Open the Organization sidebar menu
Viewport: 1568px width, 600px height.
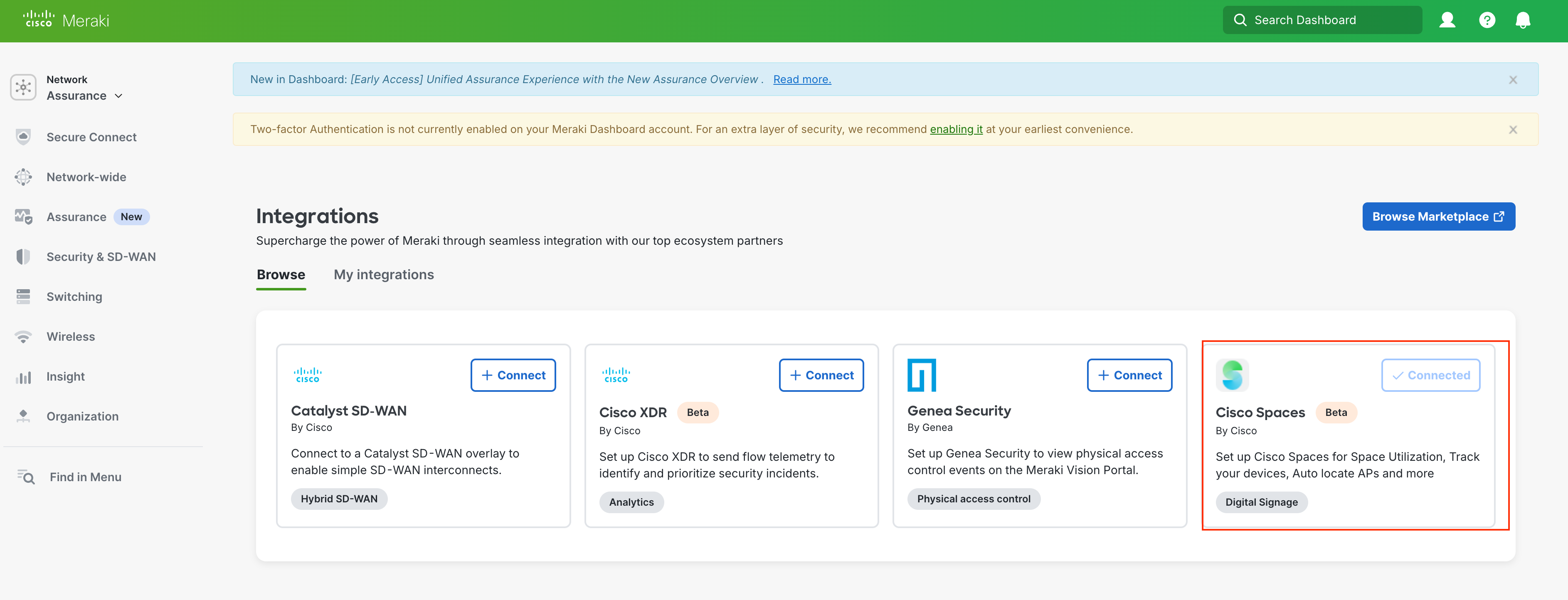click(x=82, y=416)
